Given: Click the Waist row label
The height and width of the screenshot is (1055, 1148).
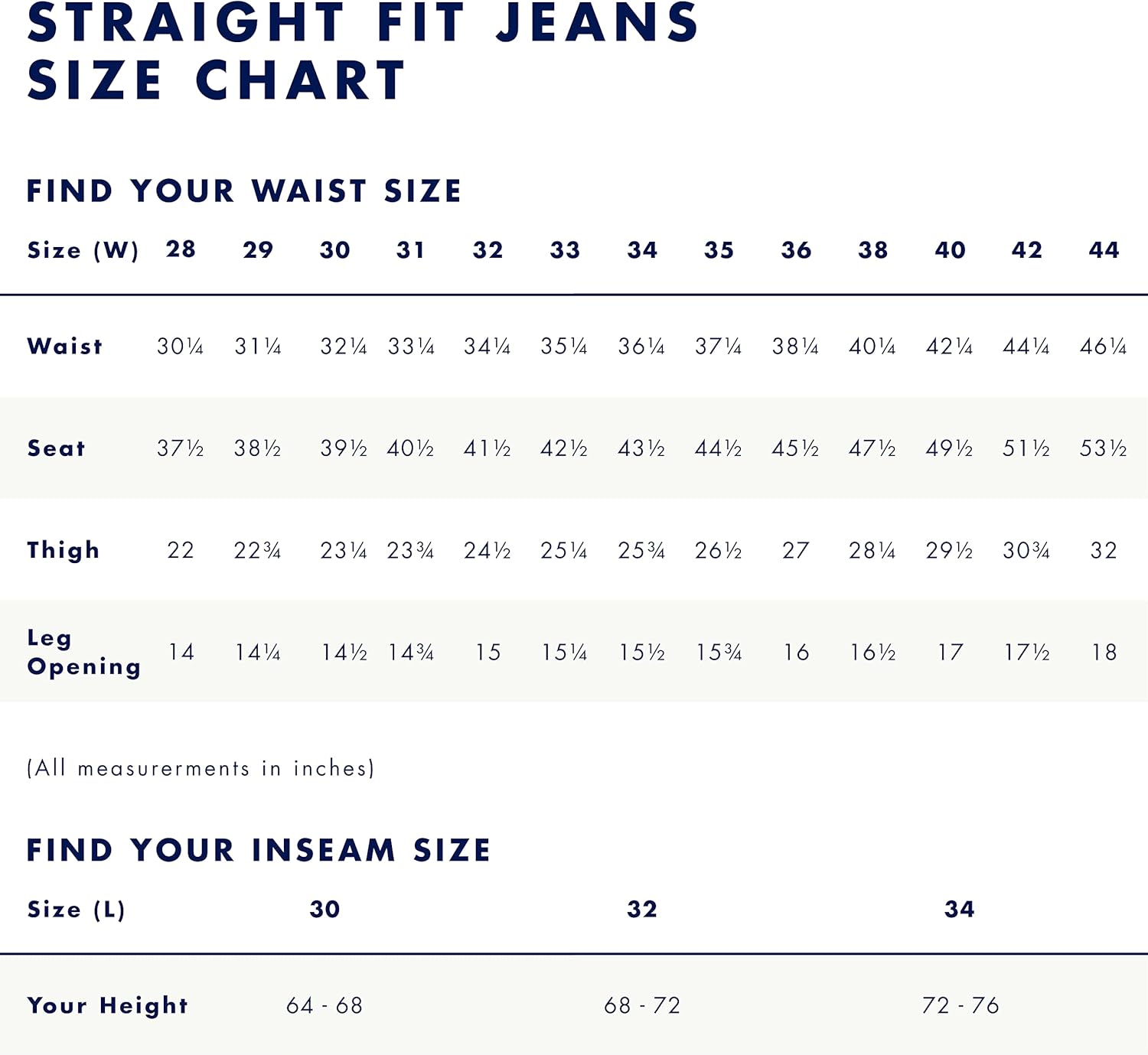Looking at the screenshot, I should click(65, 347).
